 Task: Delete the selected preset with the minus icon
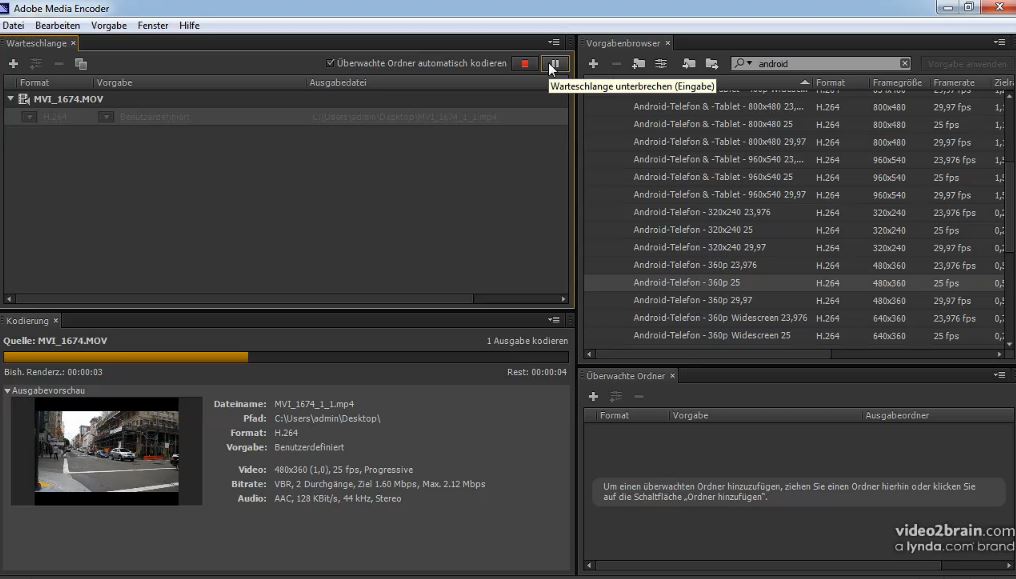pyautogui.click(x=616, y=63)
